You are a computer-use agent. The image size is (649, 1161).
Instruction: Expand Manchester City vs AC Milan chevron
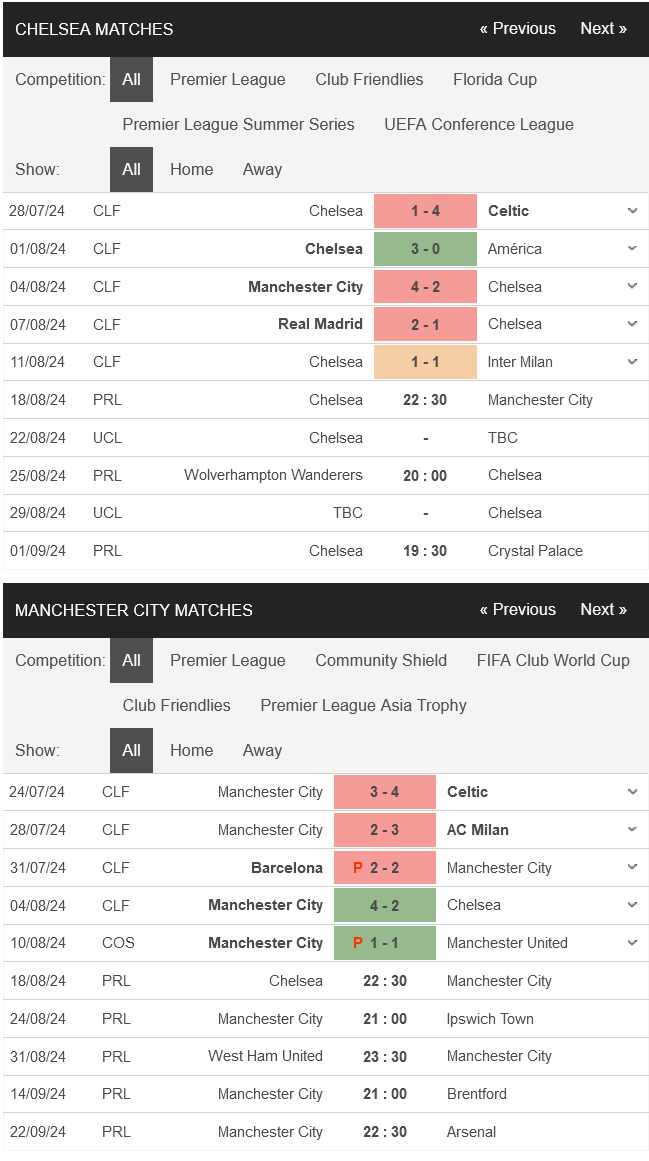[x=632, y=829]
